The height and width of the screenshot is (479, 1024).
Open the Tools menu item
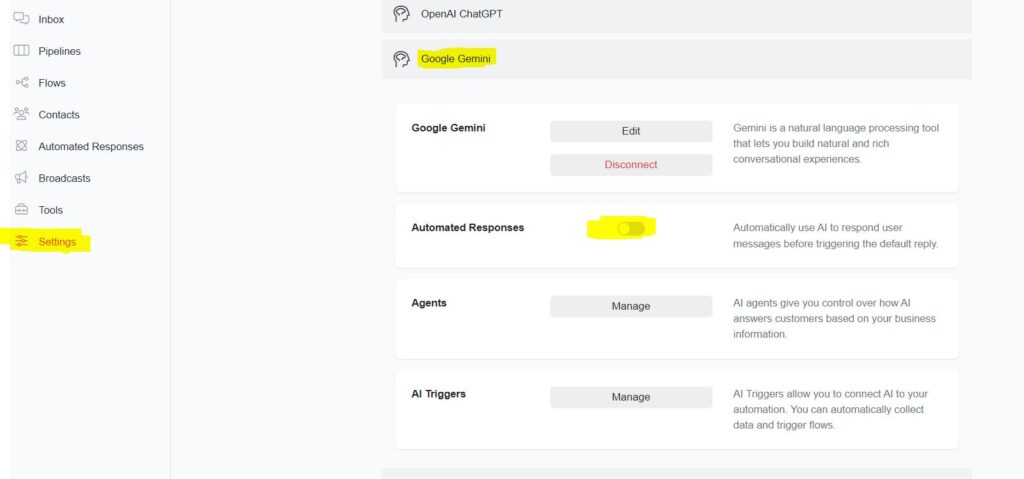(x=50, y=210)
